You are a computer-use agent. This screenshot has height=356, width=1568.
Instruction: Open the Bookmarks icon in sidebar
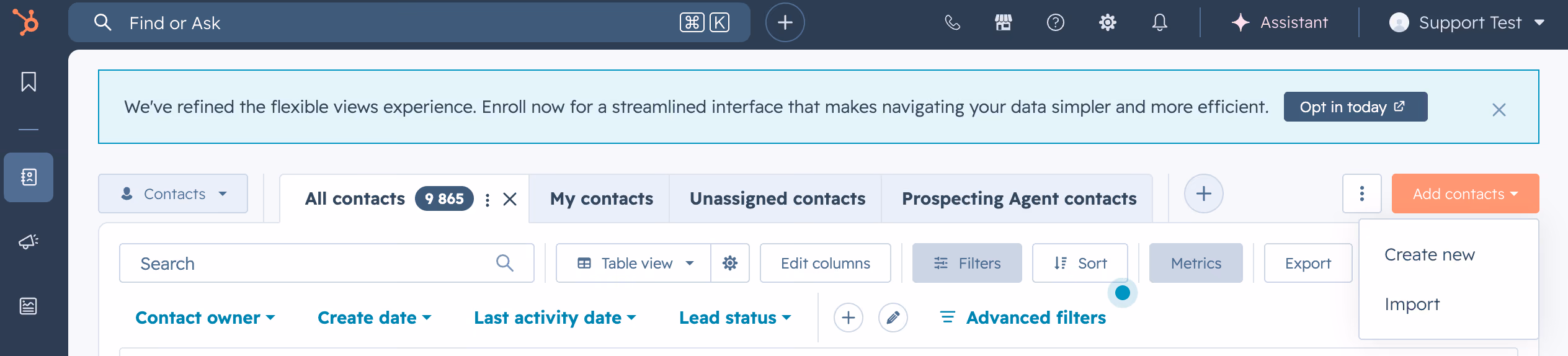tap(29, 82)
